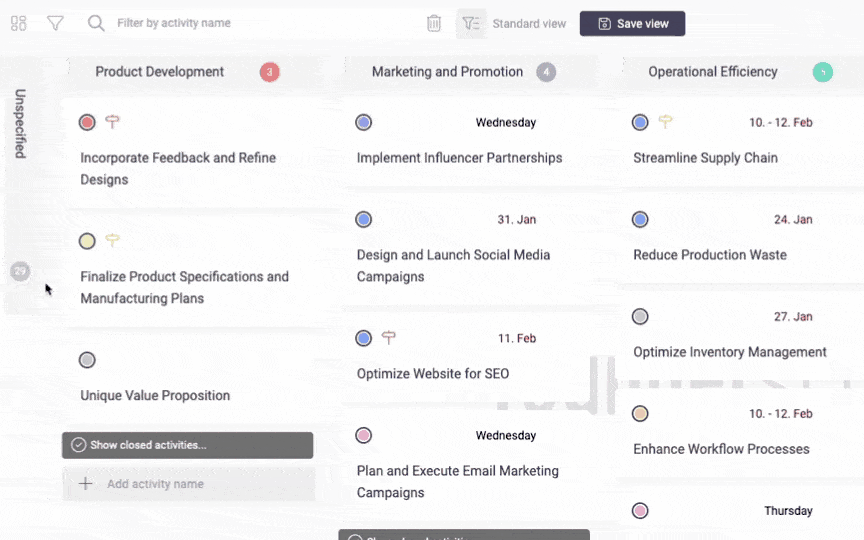The width and height of the screenshot is (864, 540).
Task: Click milestone icon on Optimize Website for SEO
Action: click(x=389, y=338)
